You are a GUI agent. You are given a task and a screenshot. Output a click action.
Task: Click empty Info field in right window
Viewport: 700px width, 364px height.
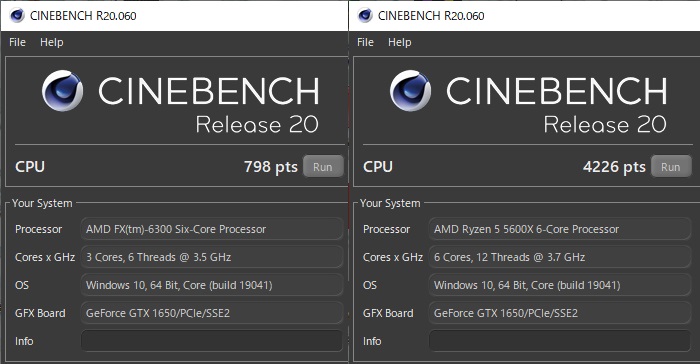point(560,341)
